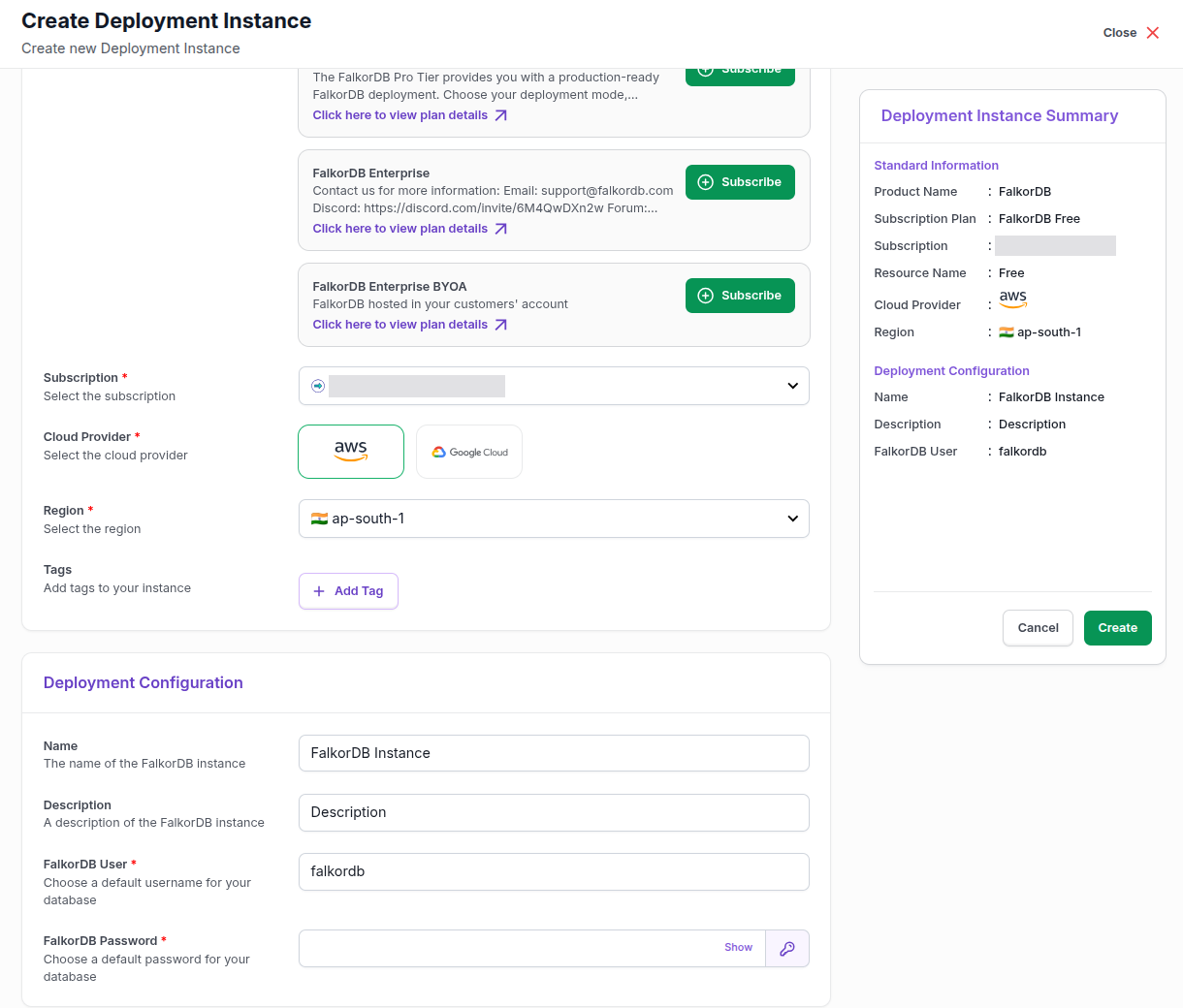The width and height of the screenshot is (1183, 1008).
Task: Click the Deployment Instance Summary heading
Action: [x=1000, y=115]
